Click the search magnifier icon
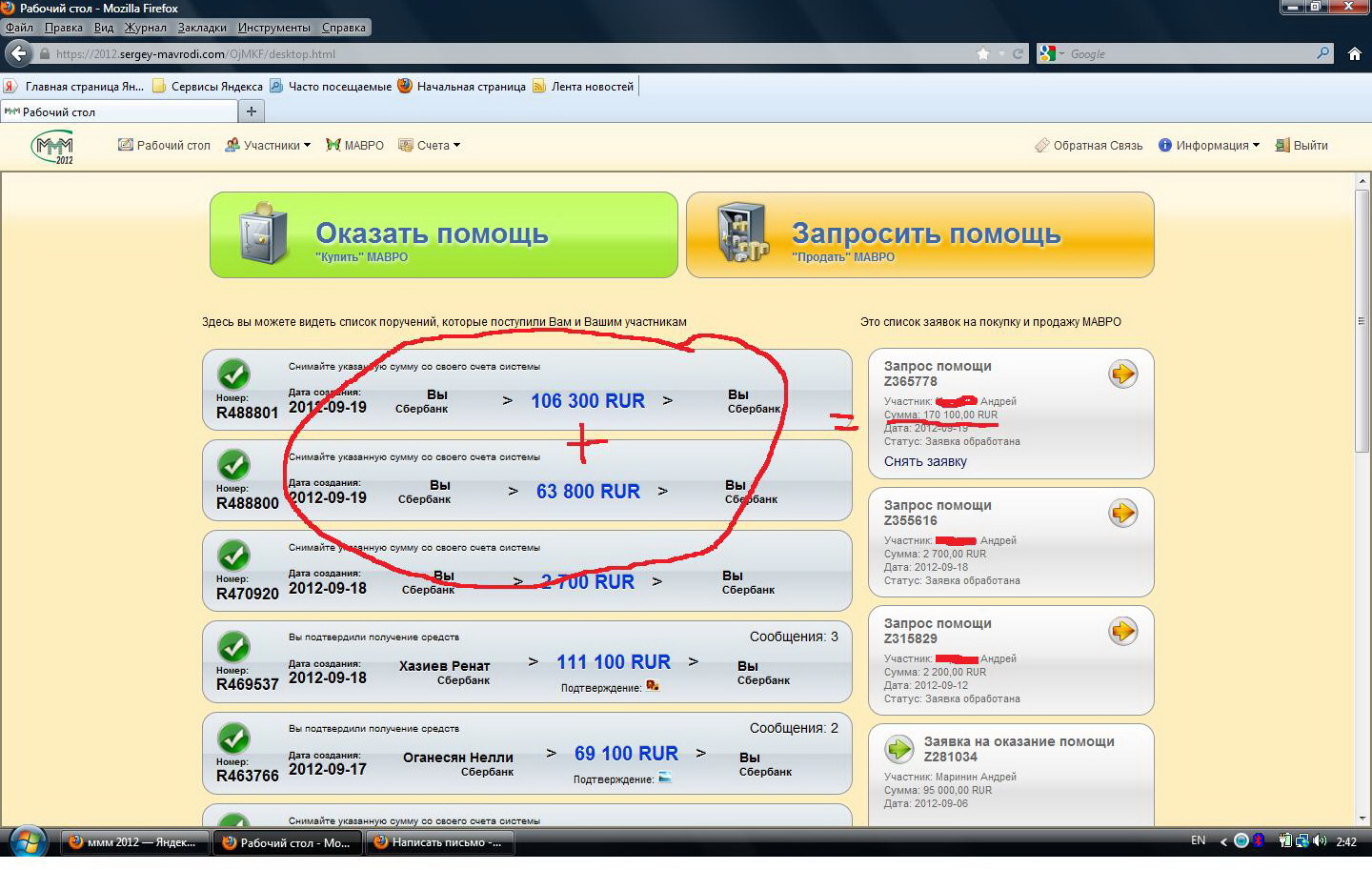Viewport: 1372px width, 870px height. coord(1322,53)
